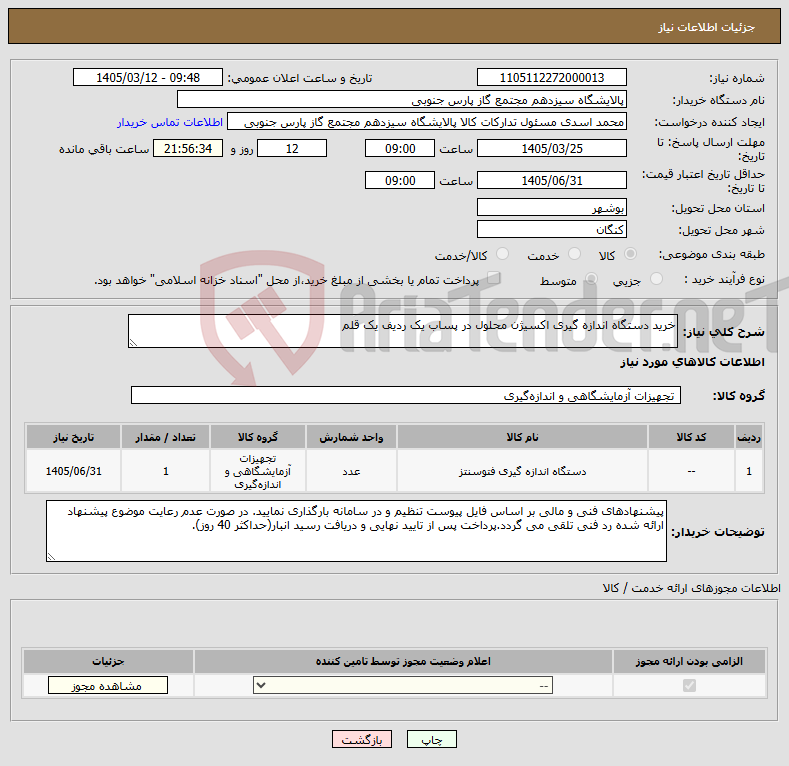Select the خدمت radio button

574,254
